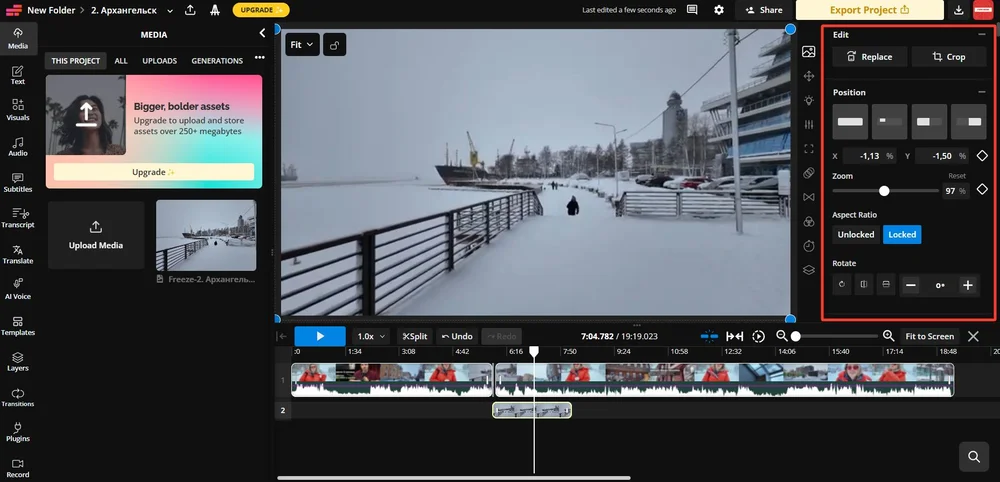Open the Visuals panel
This screenshot has height=482, width=1000.
pos(18,110)
